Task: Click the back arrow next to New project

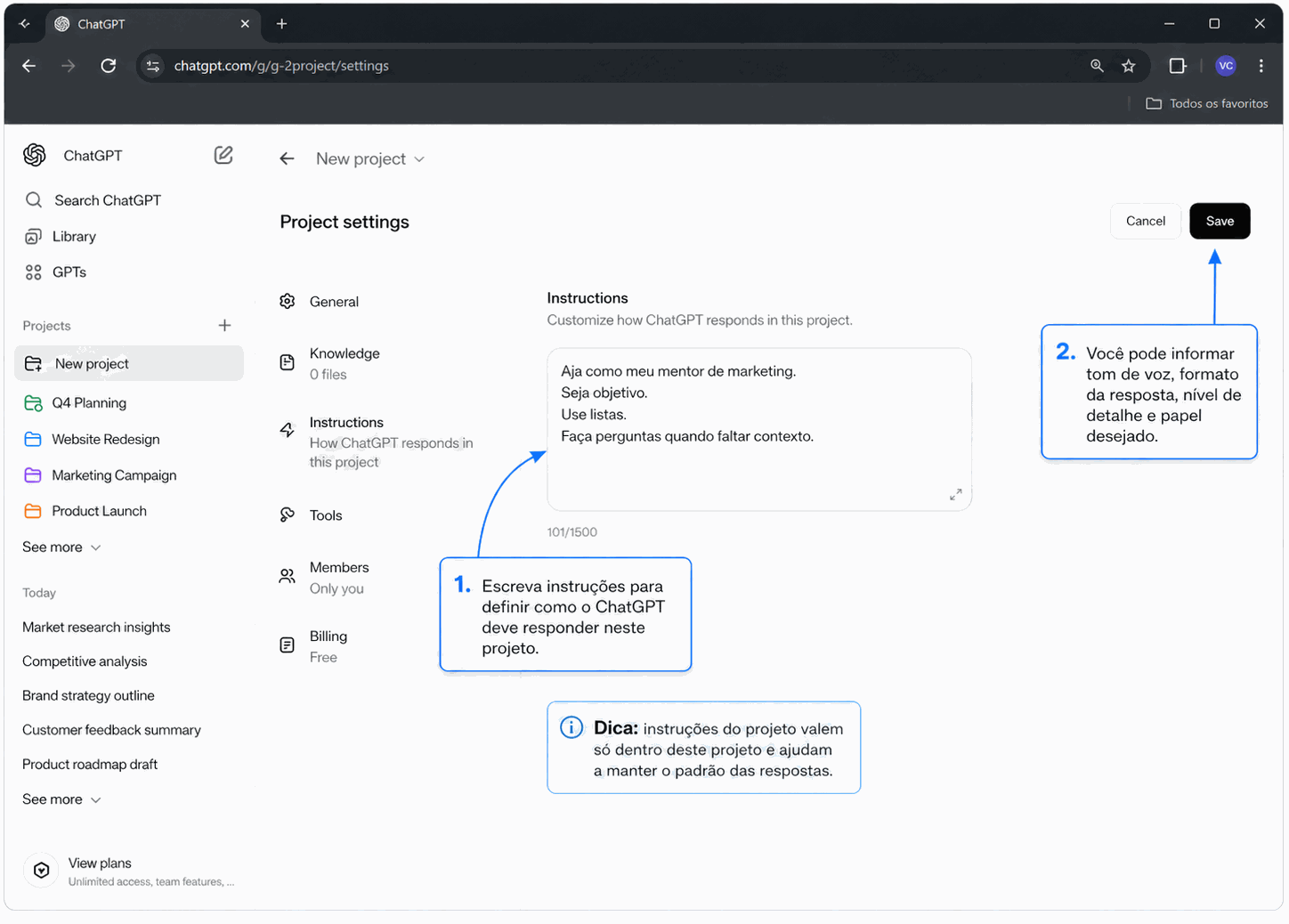Action: click(x=287, y=158)
